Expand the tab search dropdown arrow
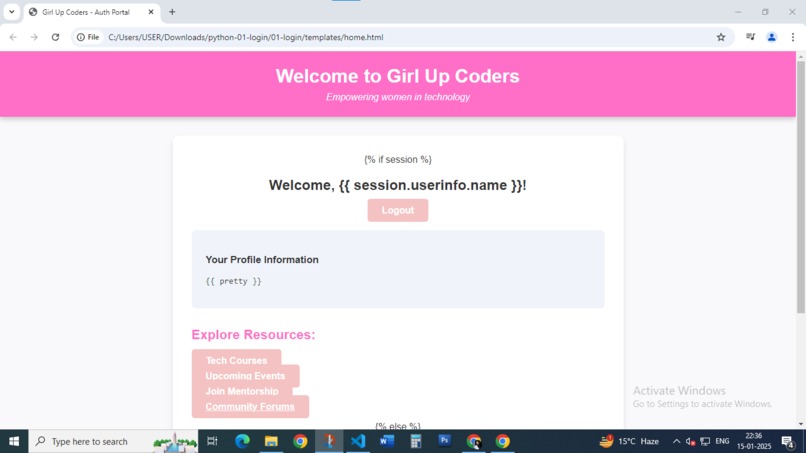The height and width of the screenshot is (453, 806). [11, 12]
